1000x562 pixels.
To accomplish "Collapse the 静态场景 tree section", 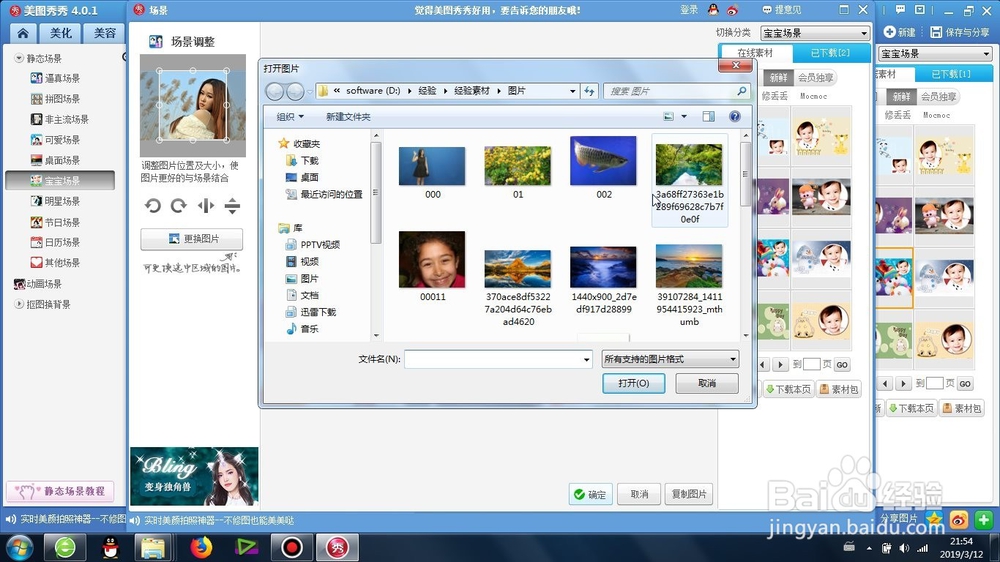I will pyautogui.click(x=18, y=58).
